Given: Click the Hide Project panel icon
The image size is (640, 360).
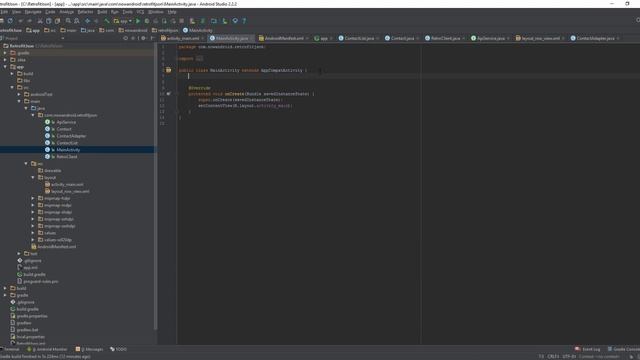Looking at the screenshot, I should [x=153, y=38].
